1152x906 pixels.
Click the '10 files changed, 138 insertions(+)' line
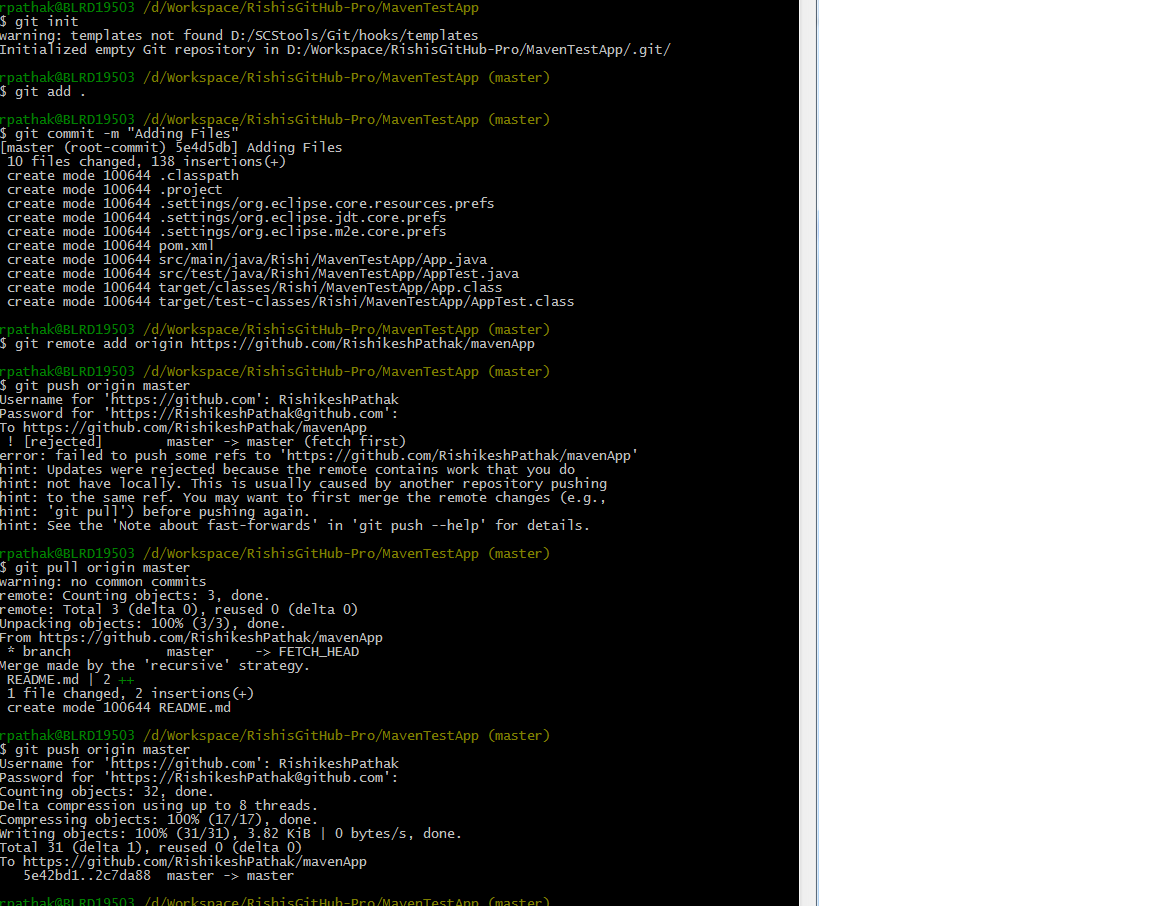(146, 161)
